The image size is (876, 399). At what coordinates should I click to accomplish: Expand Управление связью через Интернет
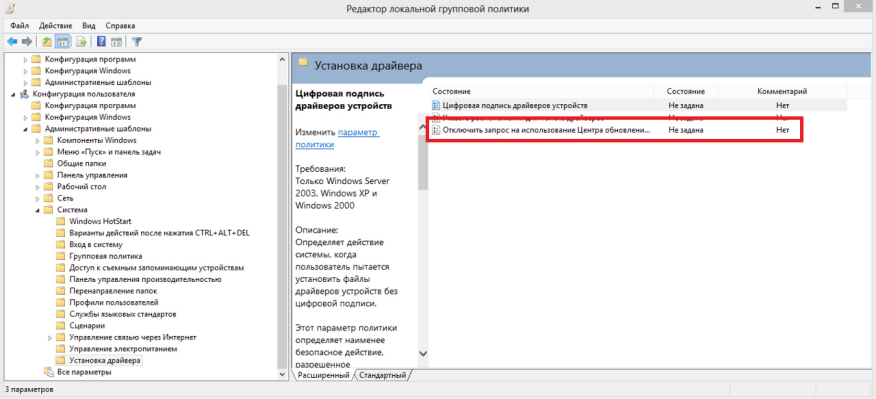[50, 338]
